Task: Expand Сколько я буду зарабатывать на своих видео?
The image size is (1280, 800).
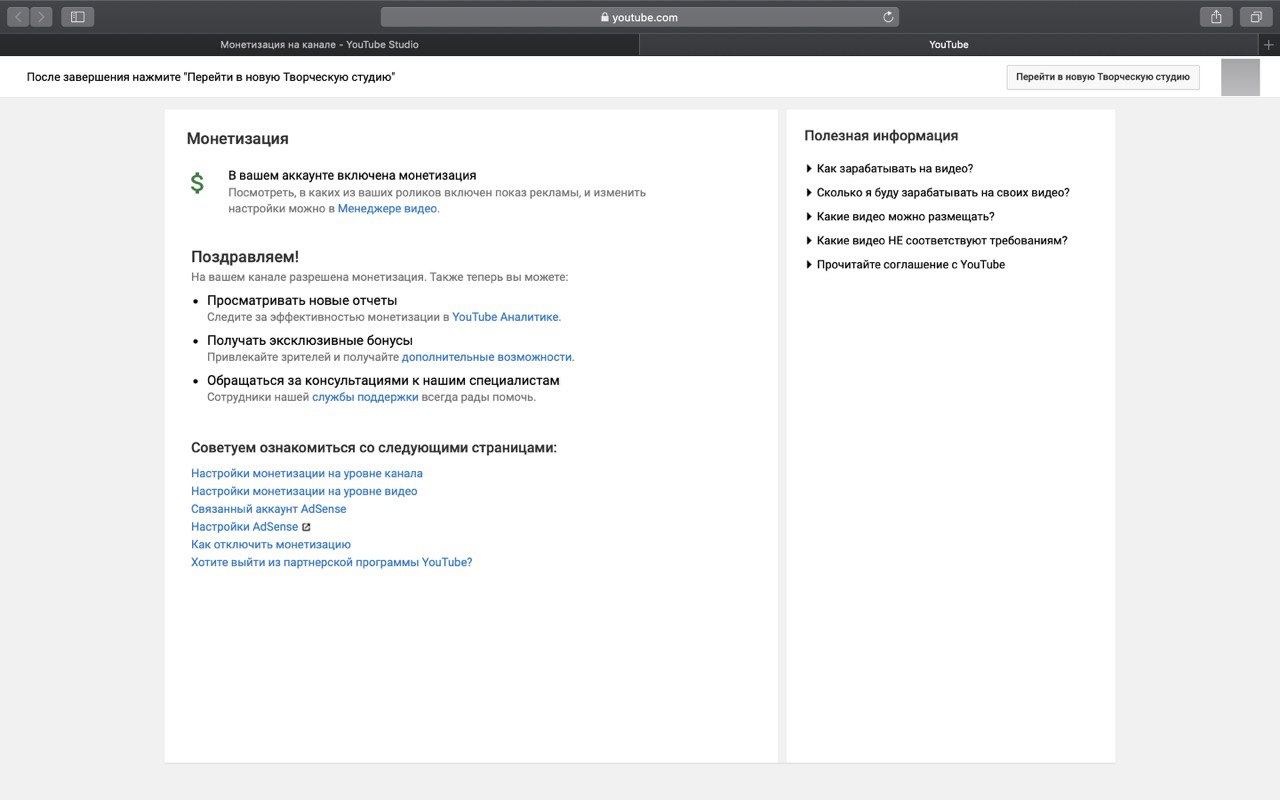Action: [937, 193]
